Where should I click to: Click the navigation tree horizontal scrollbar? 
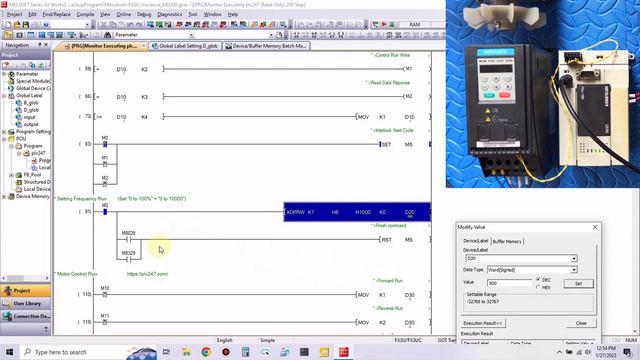click(x=25, y=278)
